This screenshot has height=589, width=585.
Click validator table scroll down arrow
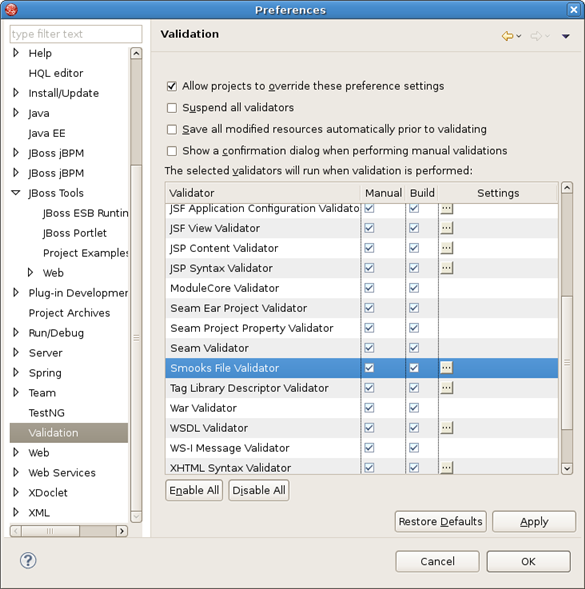[x=567, y=468]
